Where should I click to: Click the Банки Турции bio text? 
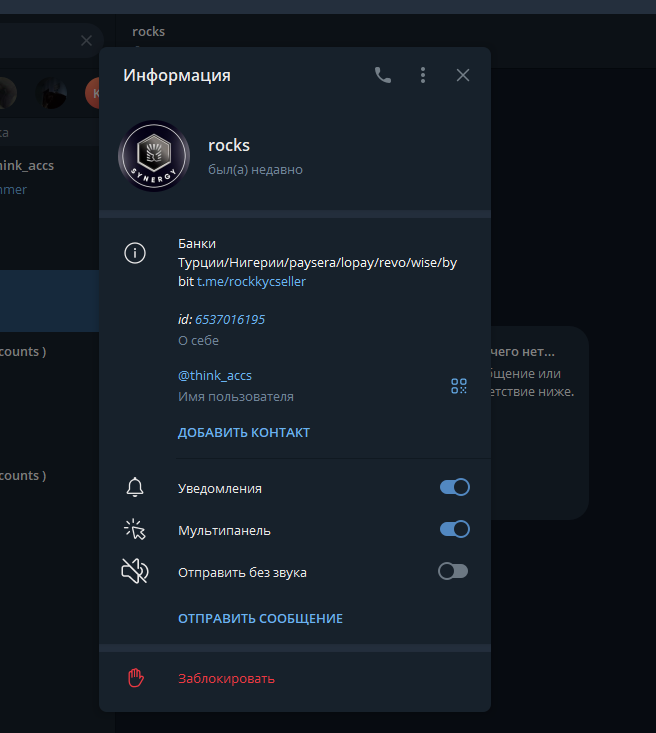pyautogui.click(x=317, y=262)
